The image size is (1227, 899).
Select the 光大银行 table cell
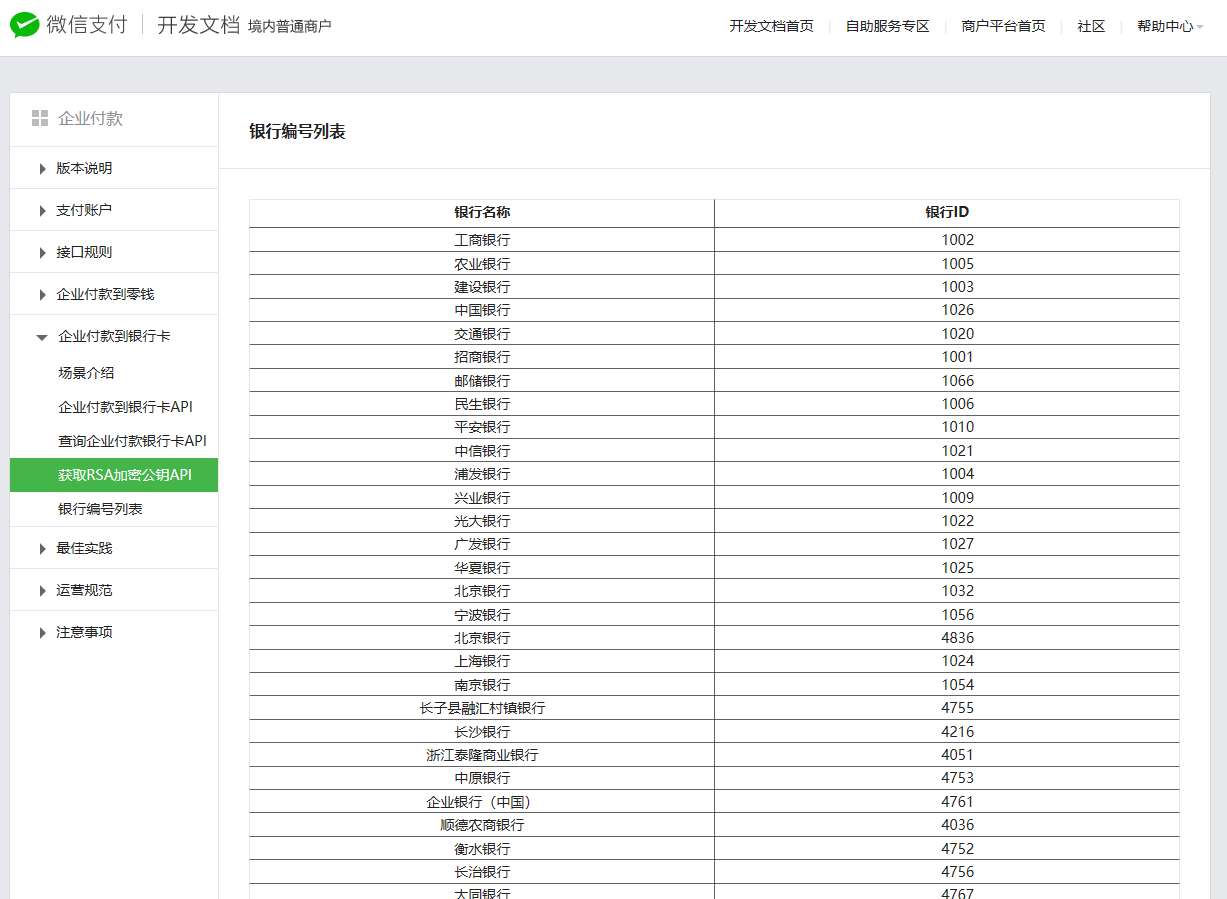(x=482, y=521)
